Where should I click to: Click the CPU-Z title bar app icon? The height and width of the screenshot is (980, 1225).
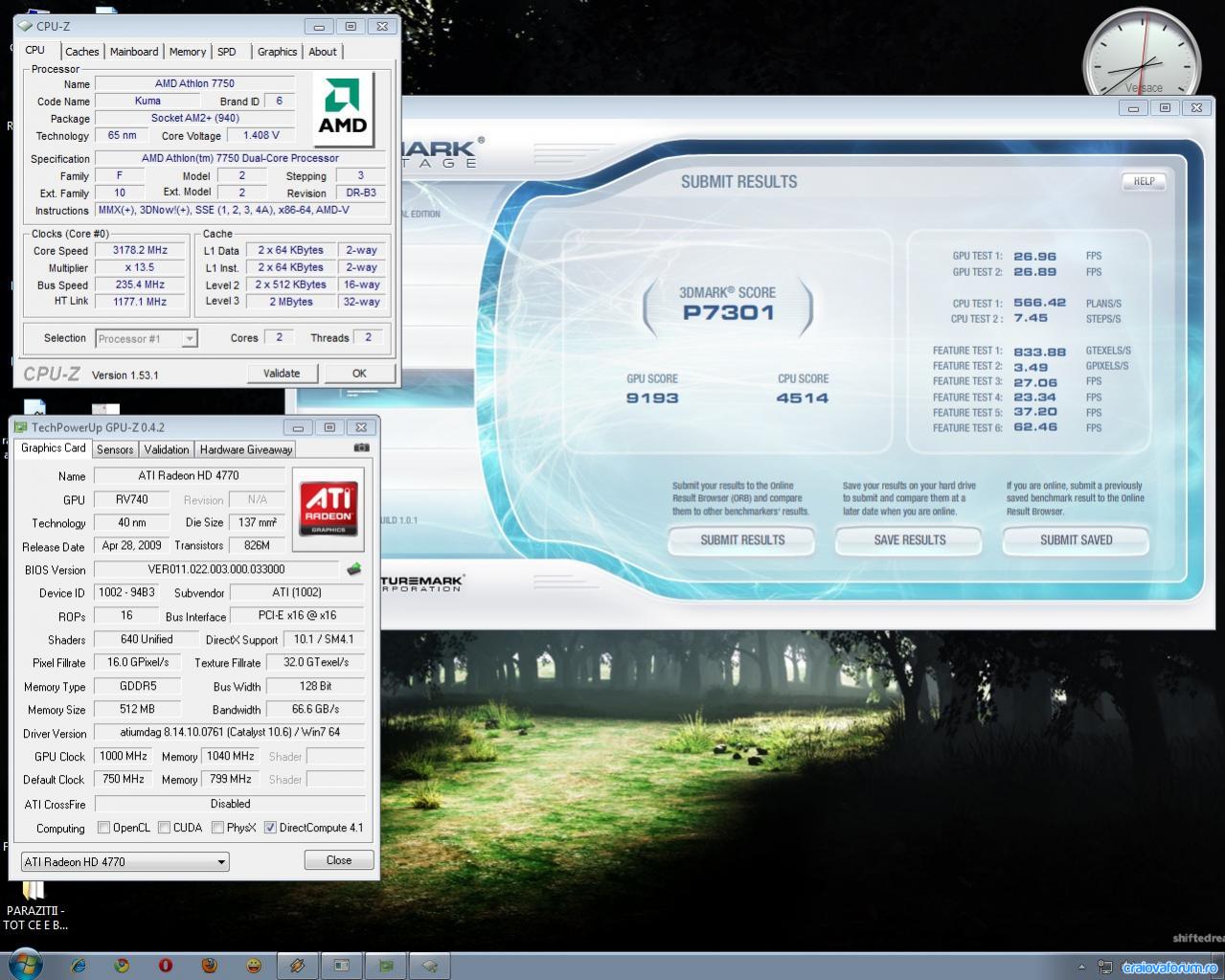(x=25, y=26)
